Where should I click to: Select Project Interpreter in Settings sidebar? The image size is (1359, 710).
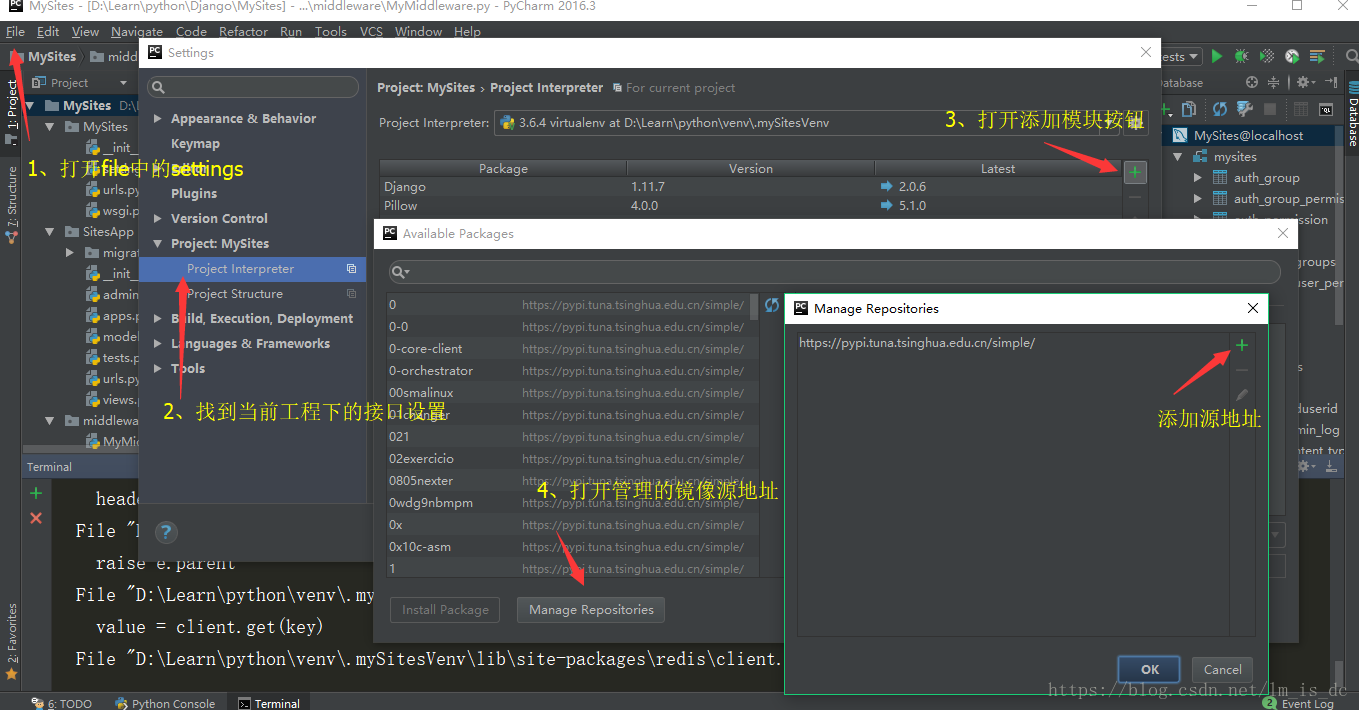[x=252, y=269]
